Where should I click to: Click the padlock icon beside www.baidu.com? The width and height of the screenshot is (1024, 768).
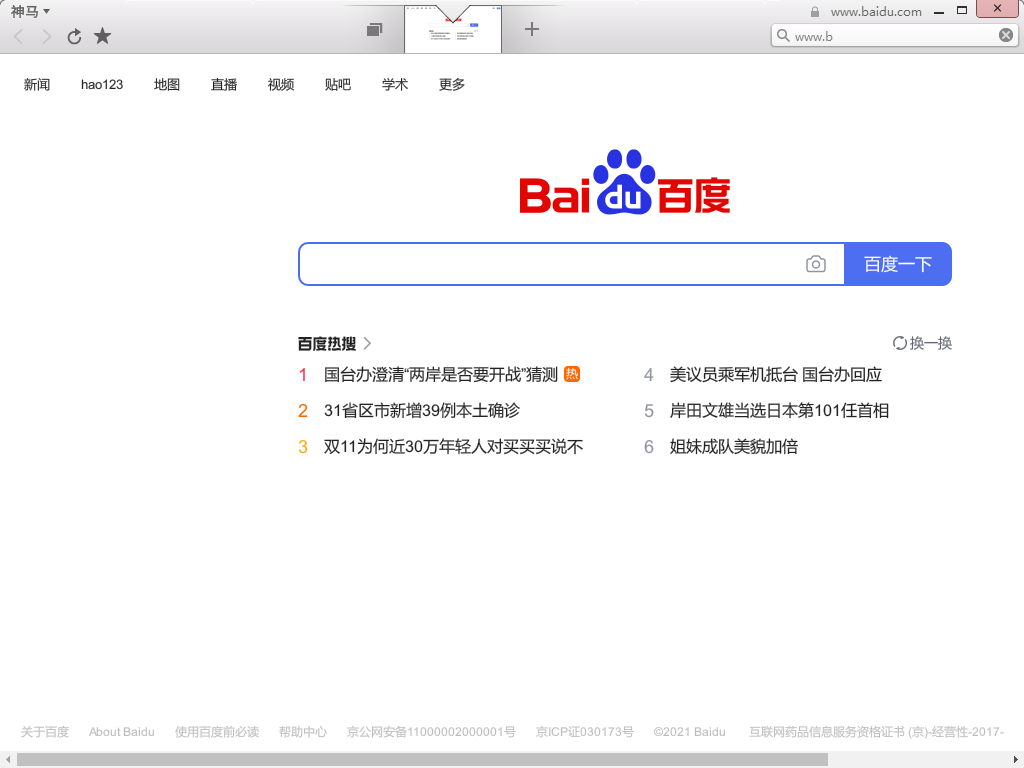click(815, 12)
